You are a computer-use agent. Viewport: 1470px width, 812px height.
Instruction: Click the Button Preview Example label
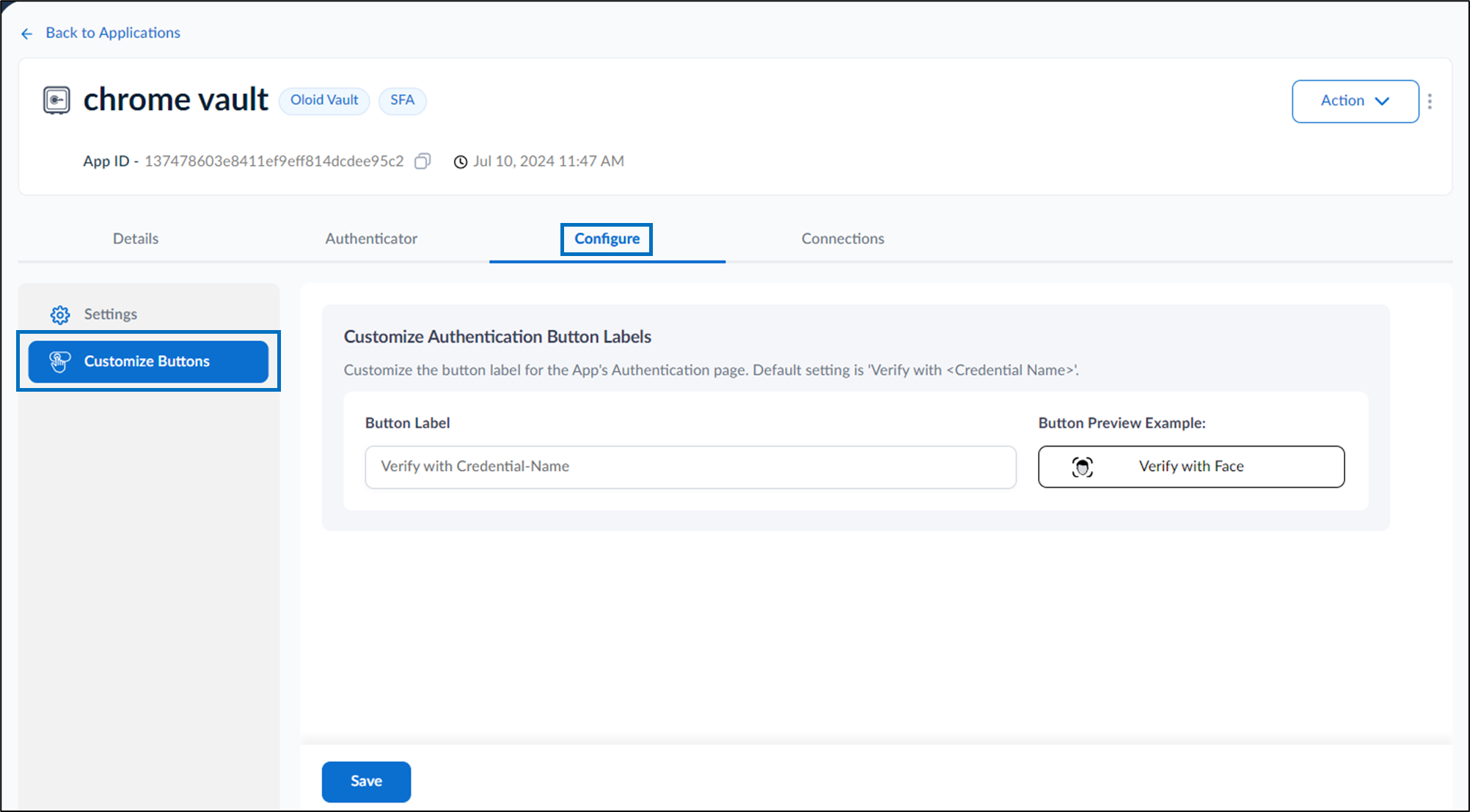click(1122, 423)
